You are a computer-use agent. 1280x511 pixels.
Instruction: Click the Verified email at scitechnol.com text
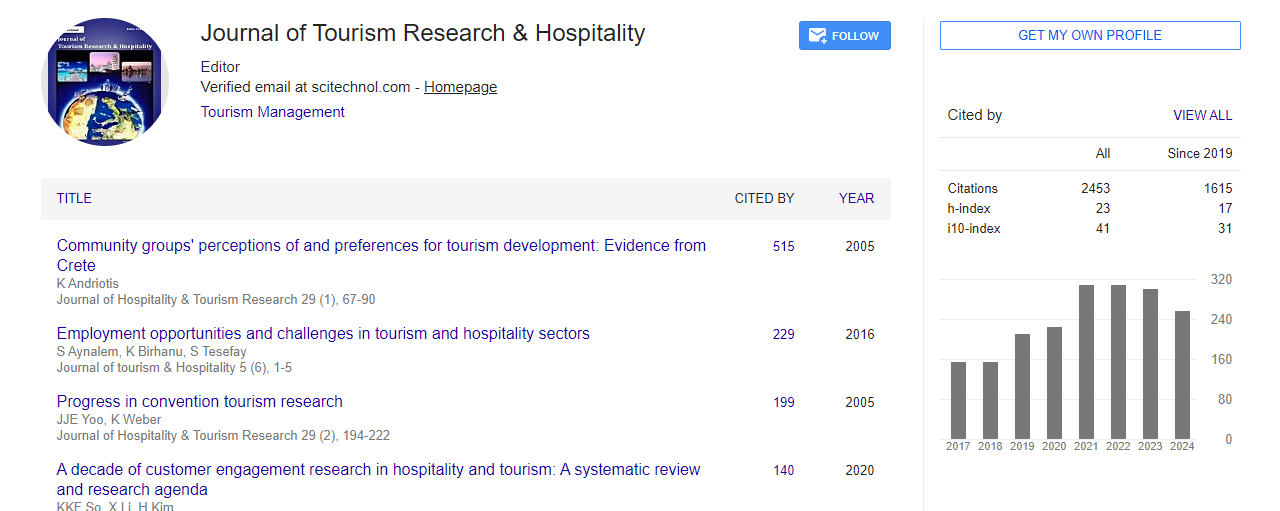coord(306,87)
